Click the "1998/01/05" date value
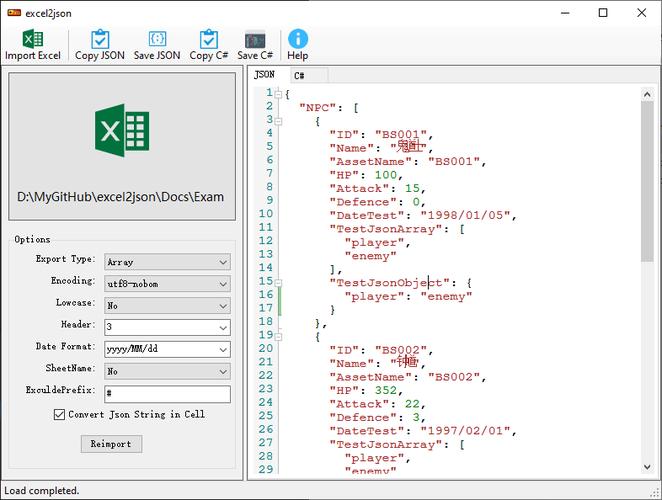This screenshot has width=662, height=500. (466, 215)
